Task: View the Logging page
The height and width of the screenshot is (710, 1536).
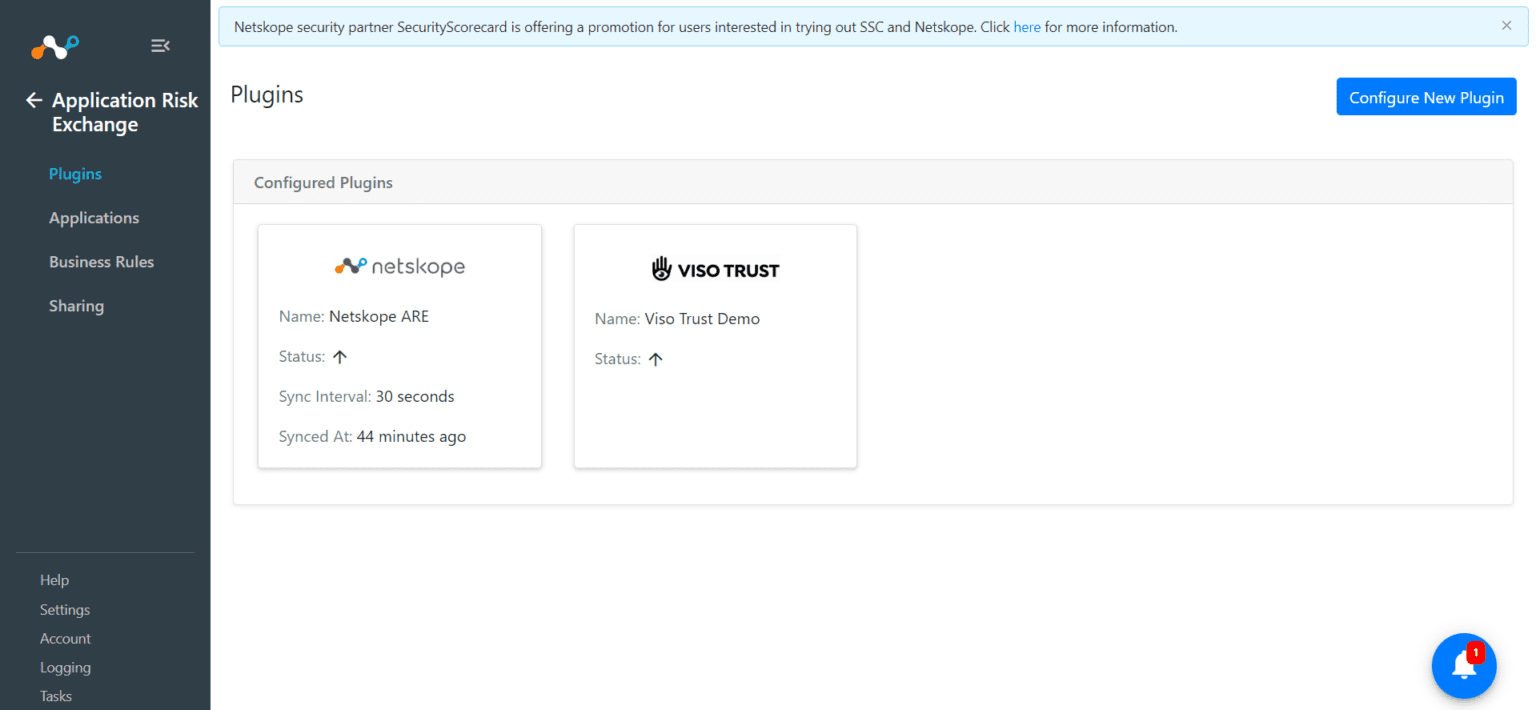Action: coord(65,667)
